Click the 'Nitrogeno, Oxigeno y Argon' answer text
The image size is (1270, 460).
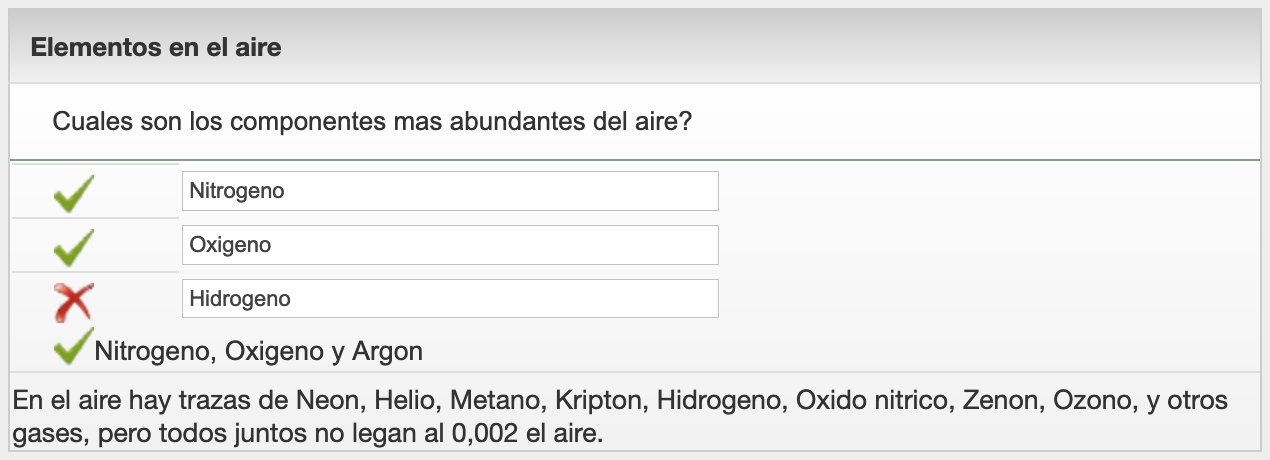coord(258,351)
